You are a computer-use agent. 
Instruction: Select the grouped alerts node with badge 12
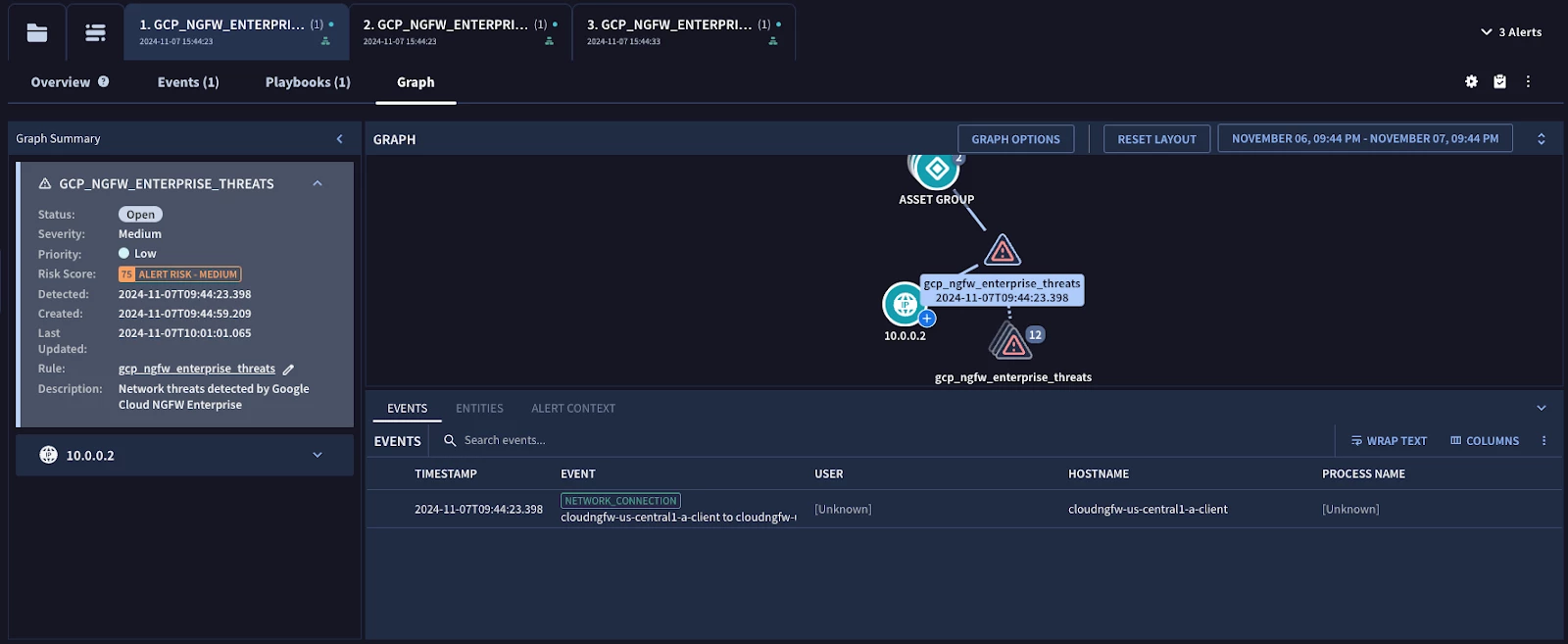(1011, 342)
